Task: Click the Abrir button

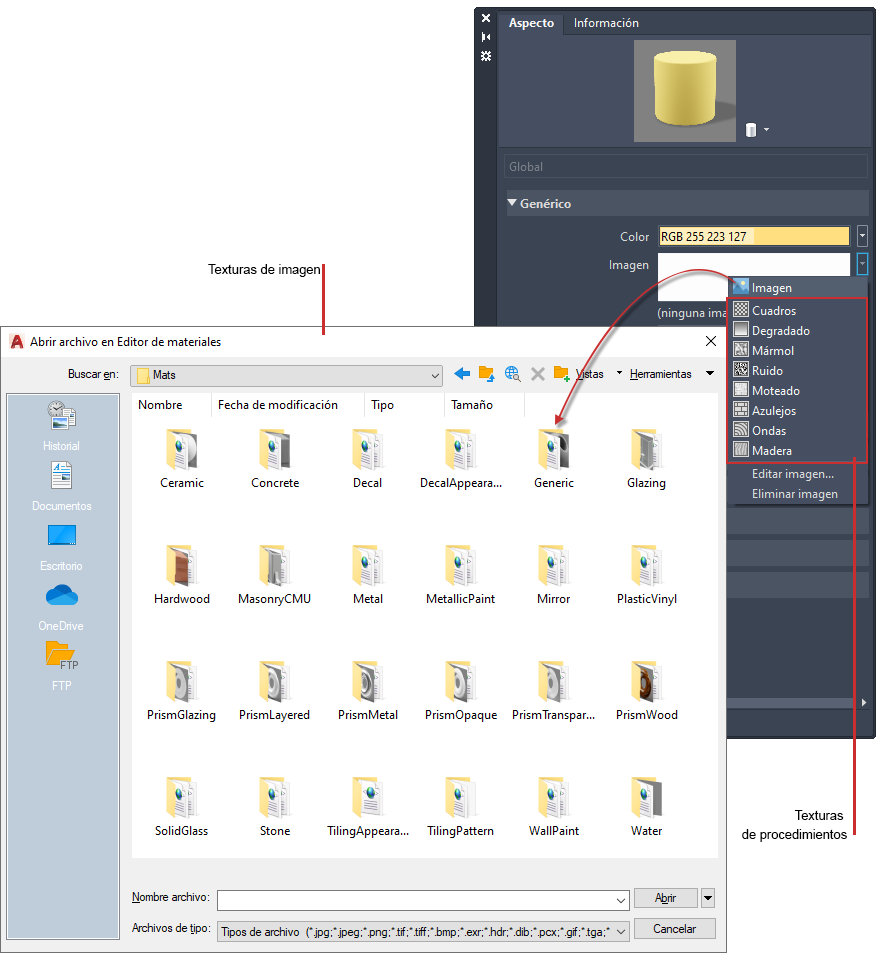Action: click(666, 898)
